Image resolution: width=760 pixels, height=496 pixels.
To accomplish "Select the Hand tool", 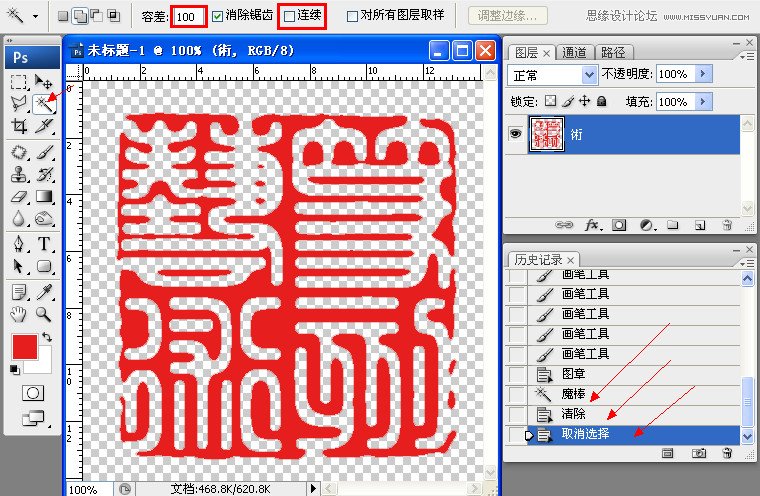I will 18,314.
